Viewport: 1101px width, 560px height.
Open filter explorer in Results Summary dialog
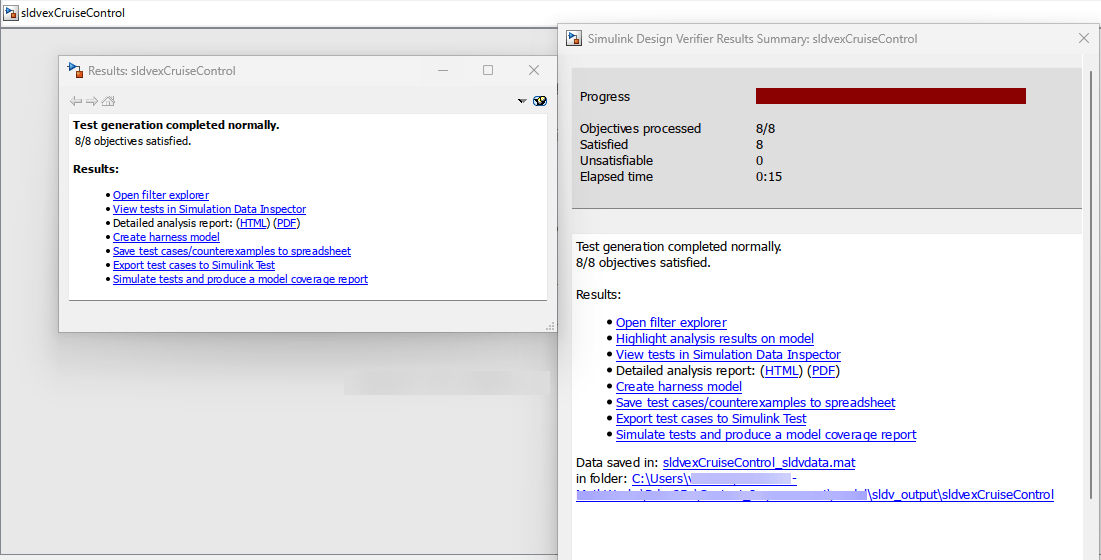coord(671,323)
